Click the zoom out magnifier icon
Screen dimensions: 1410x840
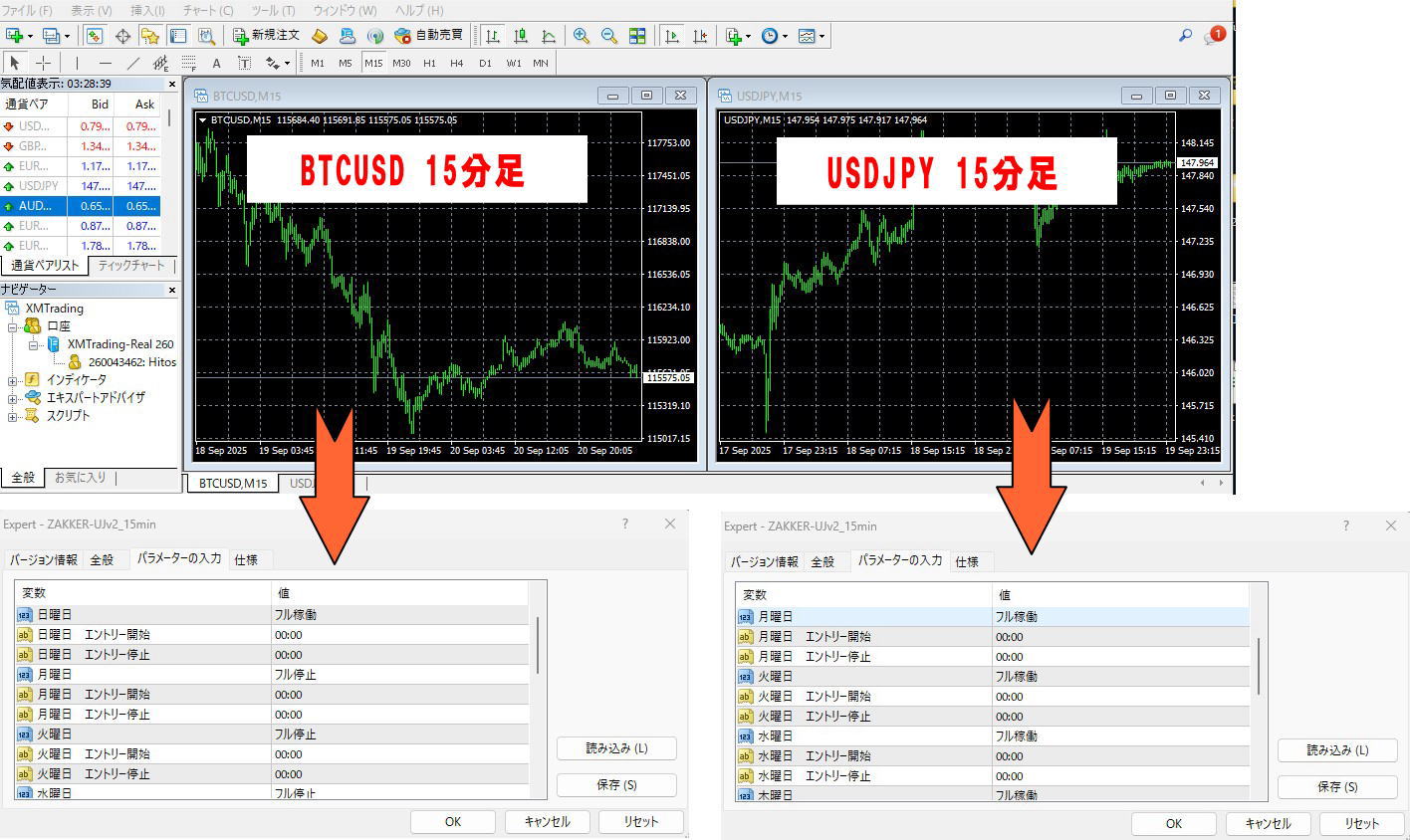click(608, 36)
